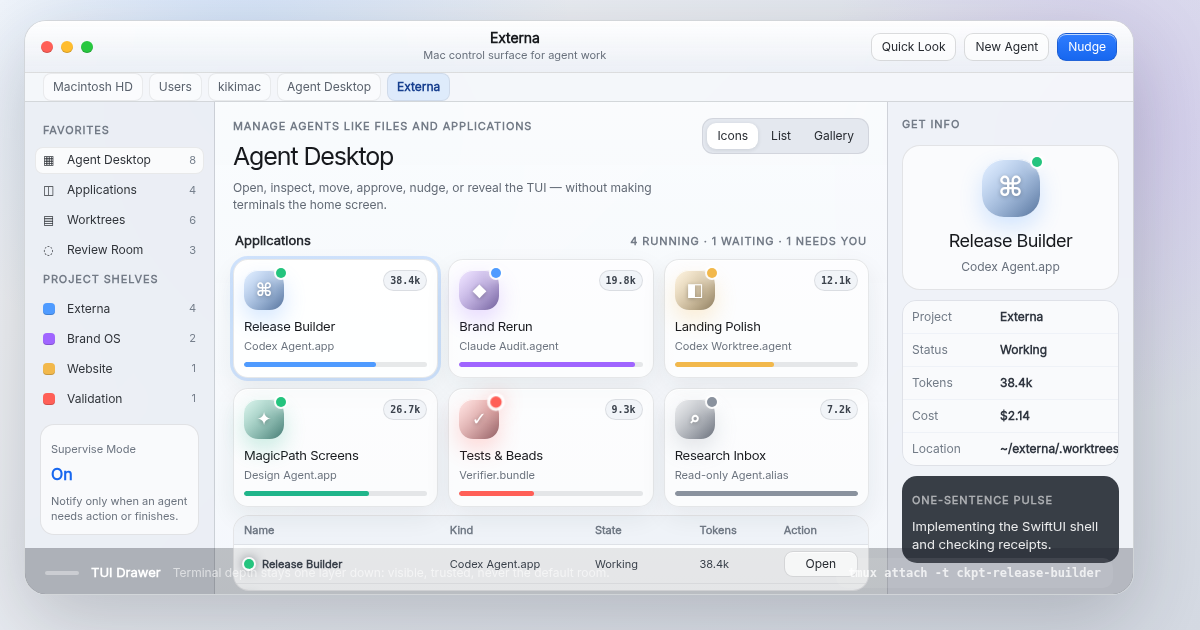Click the large Release Builder icon in Get Info
Screen dimensions: 1200x630
click(x=1010, y=188)
